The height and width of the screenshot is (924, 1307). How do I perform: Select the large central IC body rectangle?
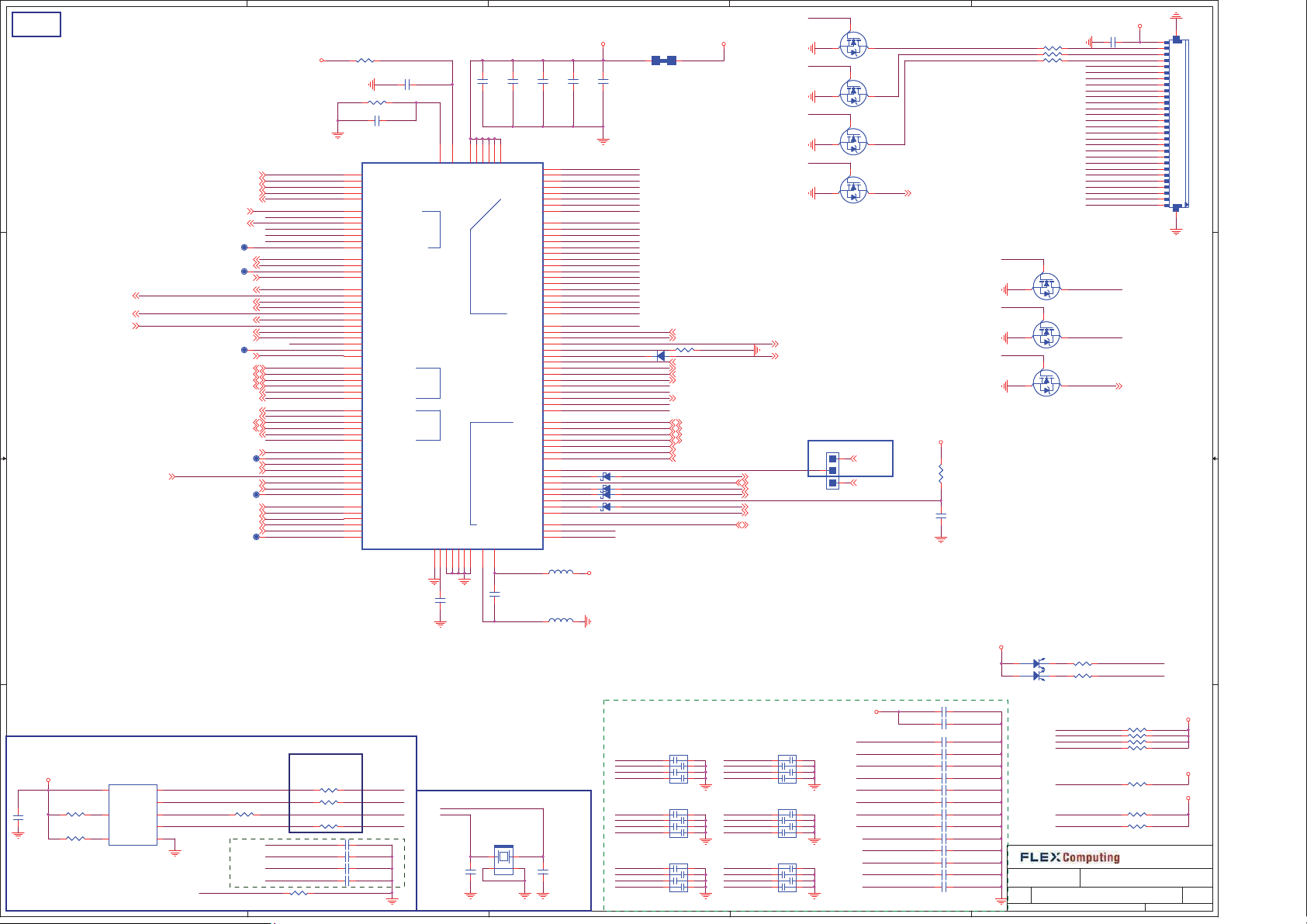452,356
